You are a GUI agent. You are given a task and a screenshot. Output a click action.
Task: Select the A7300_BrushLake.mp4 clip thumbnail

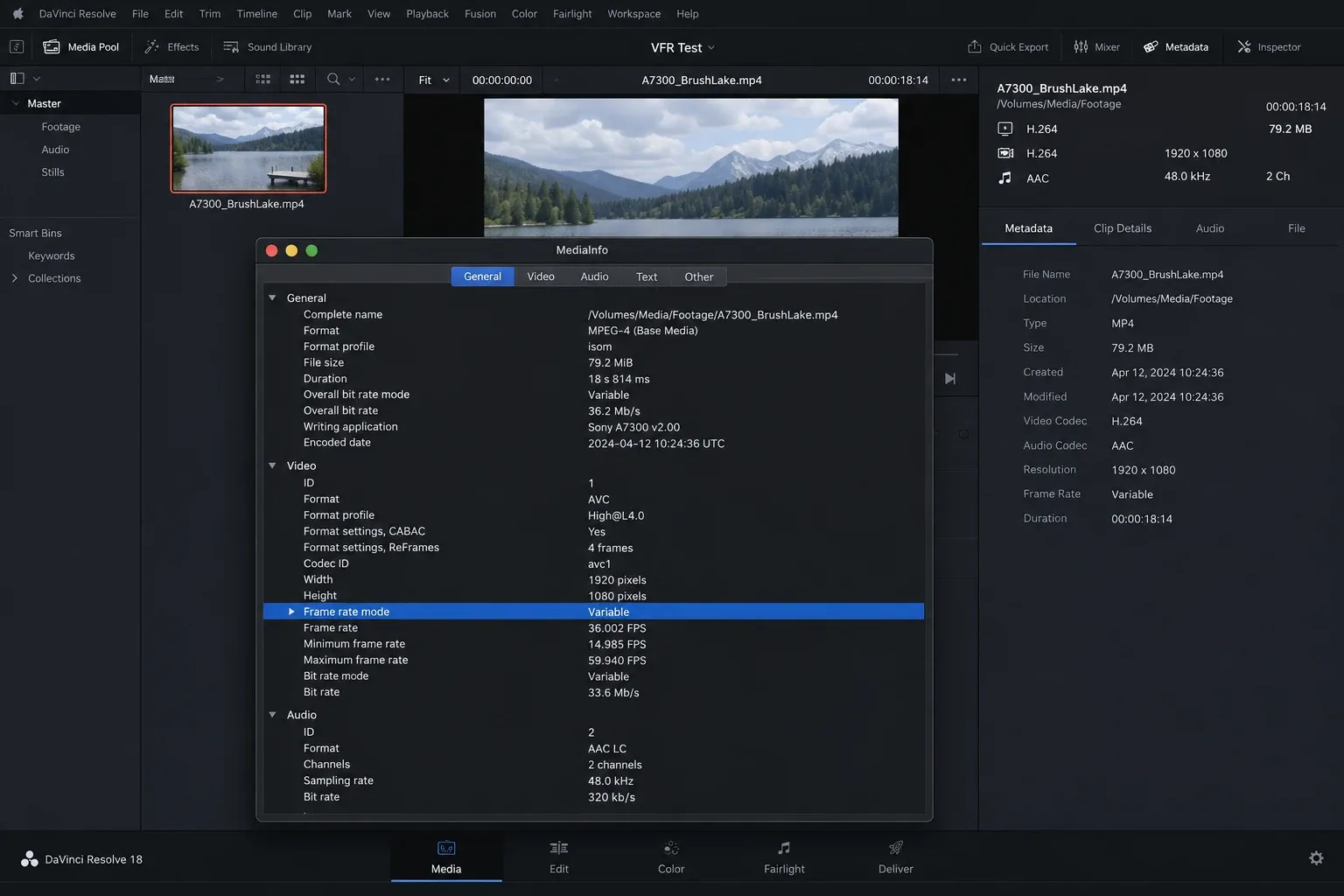(248, 149)
